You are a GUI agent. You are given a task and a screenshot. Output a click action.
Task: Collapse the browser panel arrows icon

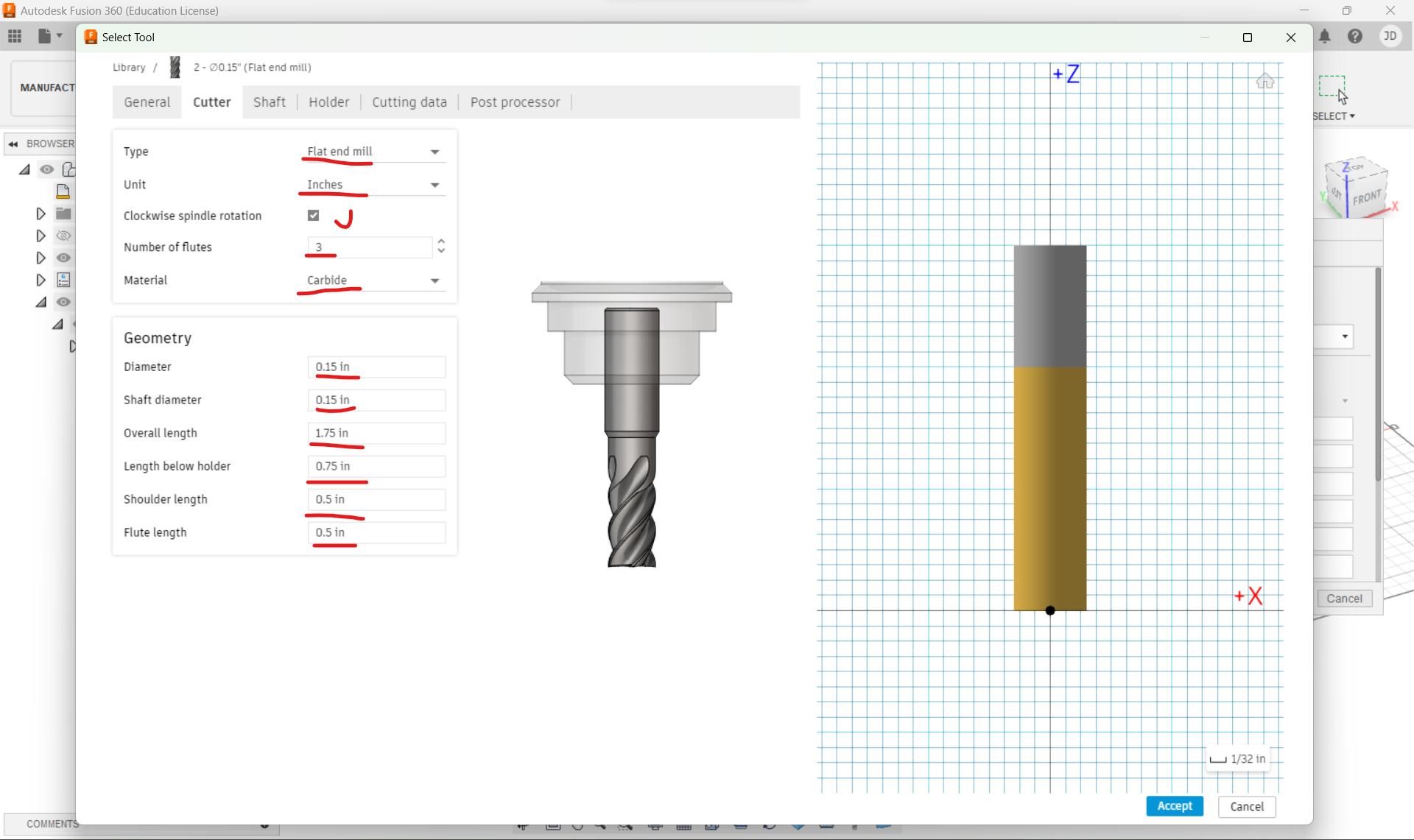coord(13,144)
